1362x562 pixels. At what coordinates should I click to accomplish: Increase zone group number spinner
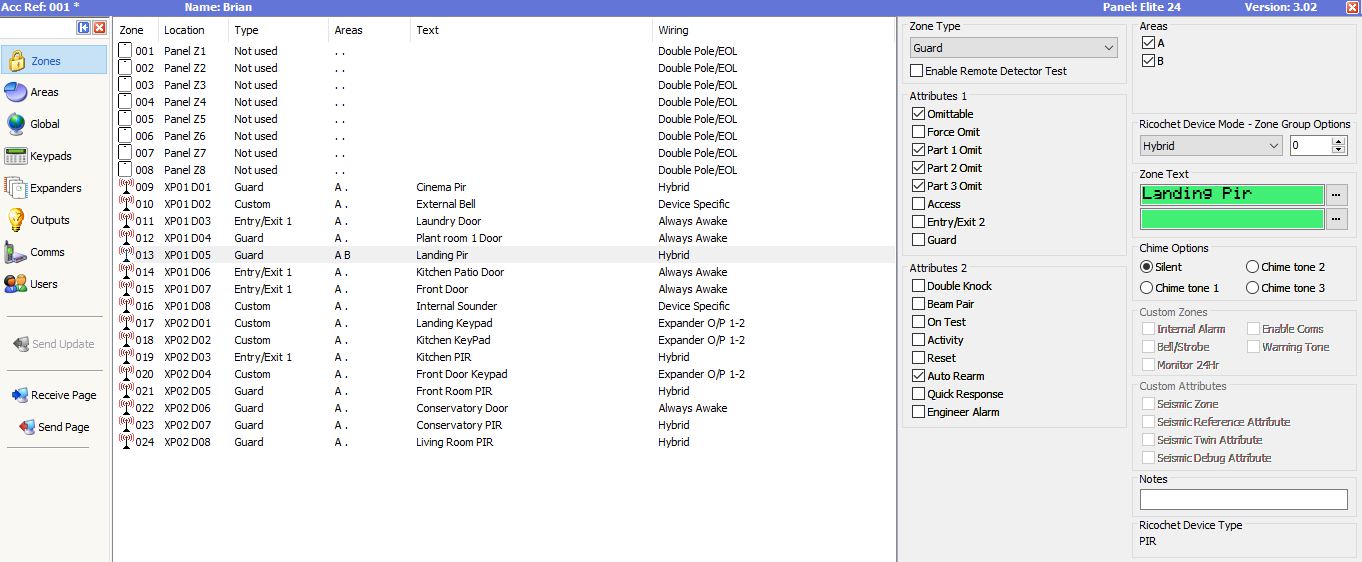click(x=1339, y=141)
